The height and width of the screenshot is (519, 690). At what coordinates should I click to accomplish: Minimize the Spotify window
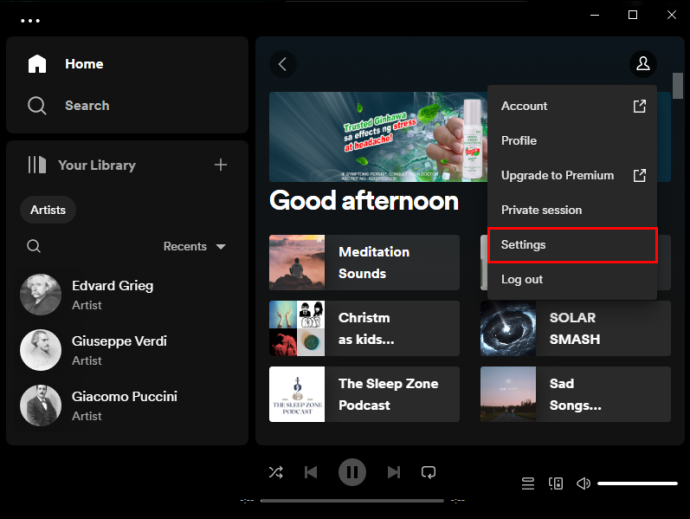[595, 15]
